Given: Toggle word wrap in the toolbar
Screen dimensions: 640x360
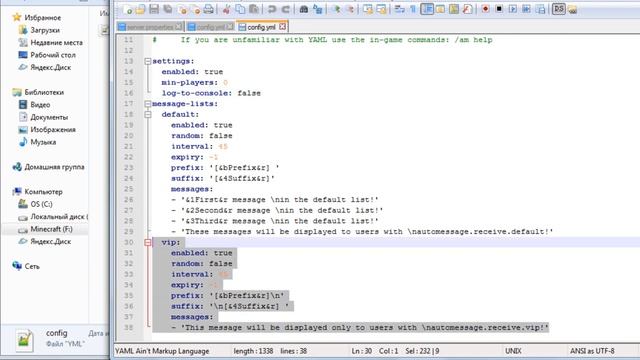Looking at the screenshot, I should (x=399, y=9).
